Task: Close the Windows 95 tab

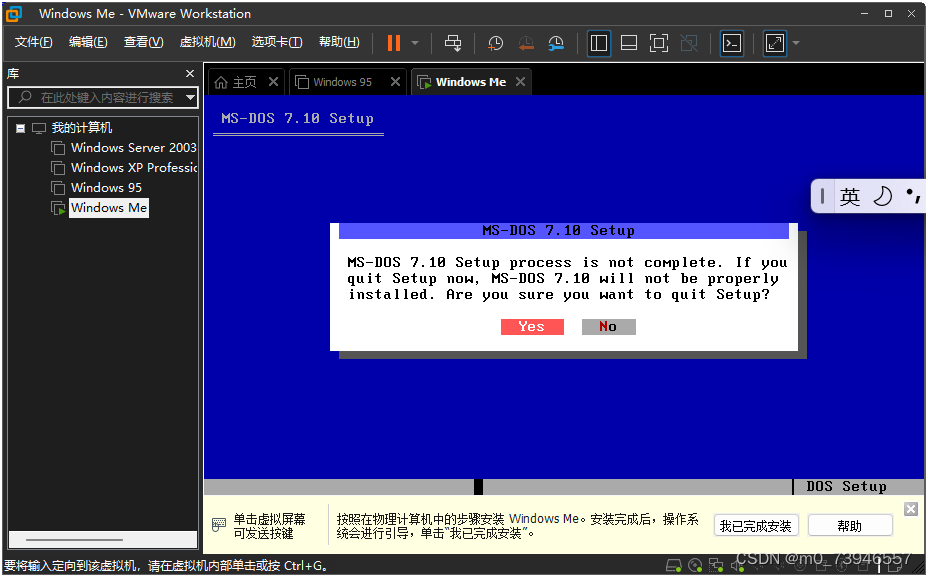Action: click(x=395, y=82)
